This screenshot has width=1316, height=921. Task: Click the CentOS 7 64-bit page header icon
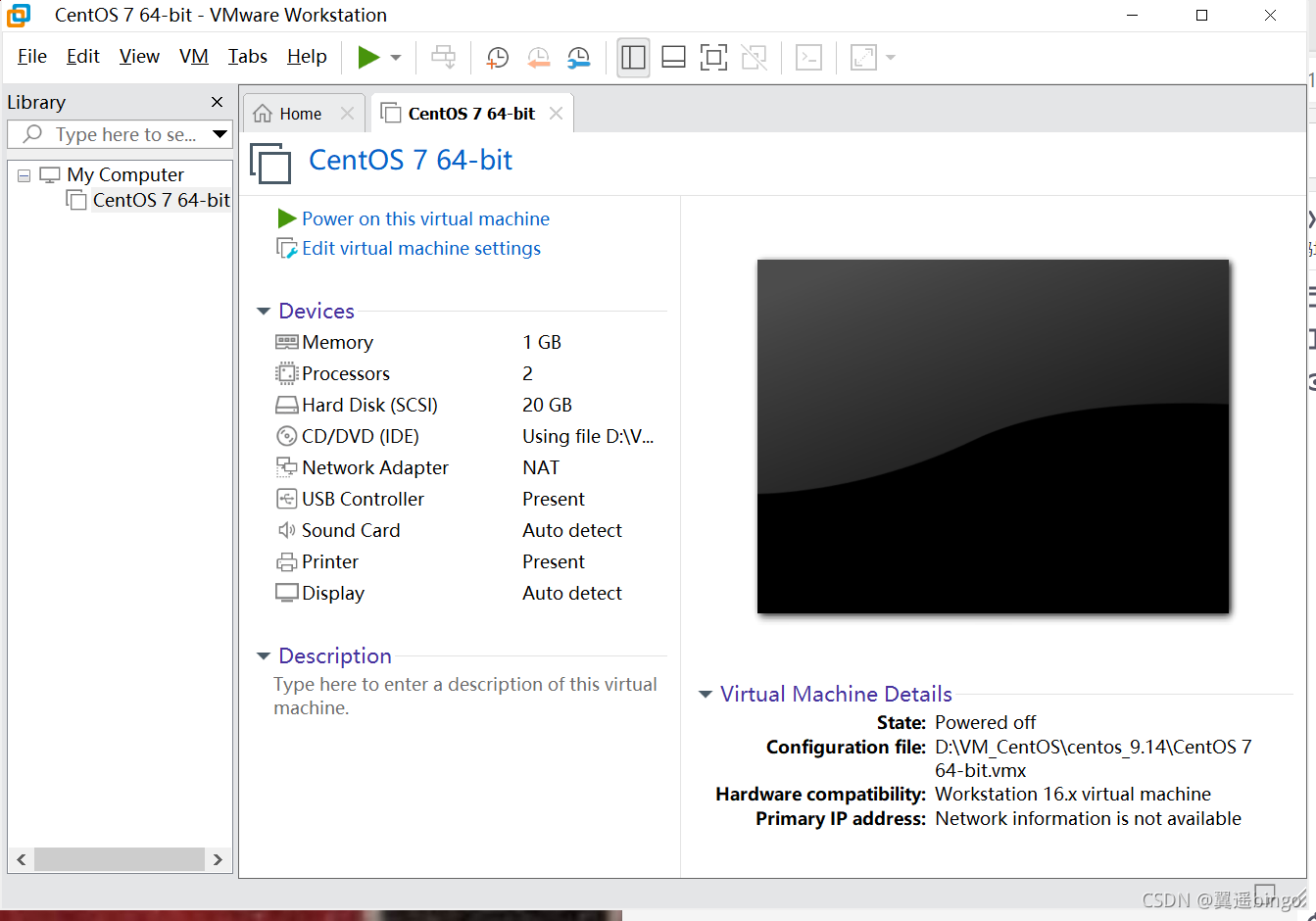coord(270,163)
